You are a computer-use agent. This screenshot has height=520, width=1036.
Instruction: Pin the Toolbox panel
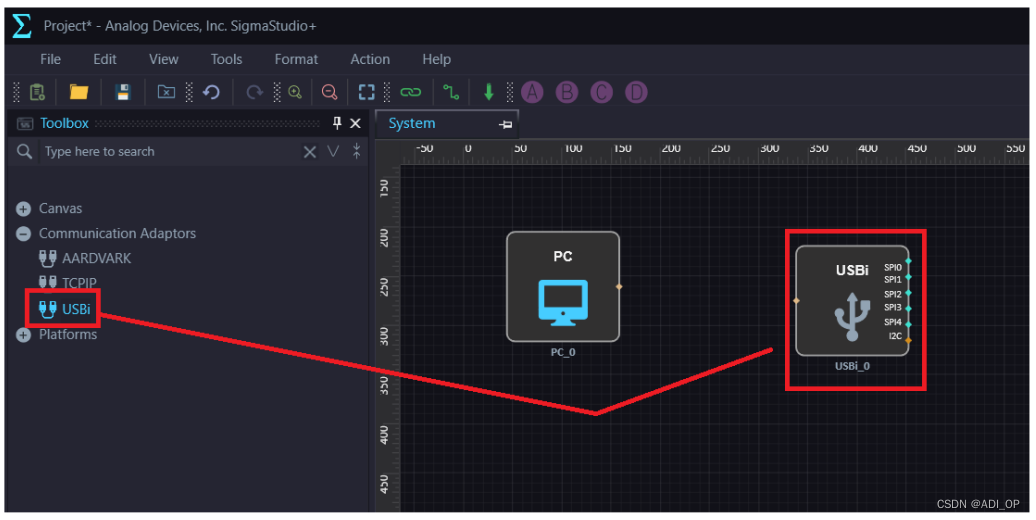[x=337, y=123]
